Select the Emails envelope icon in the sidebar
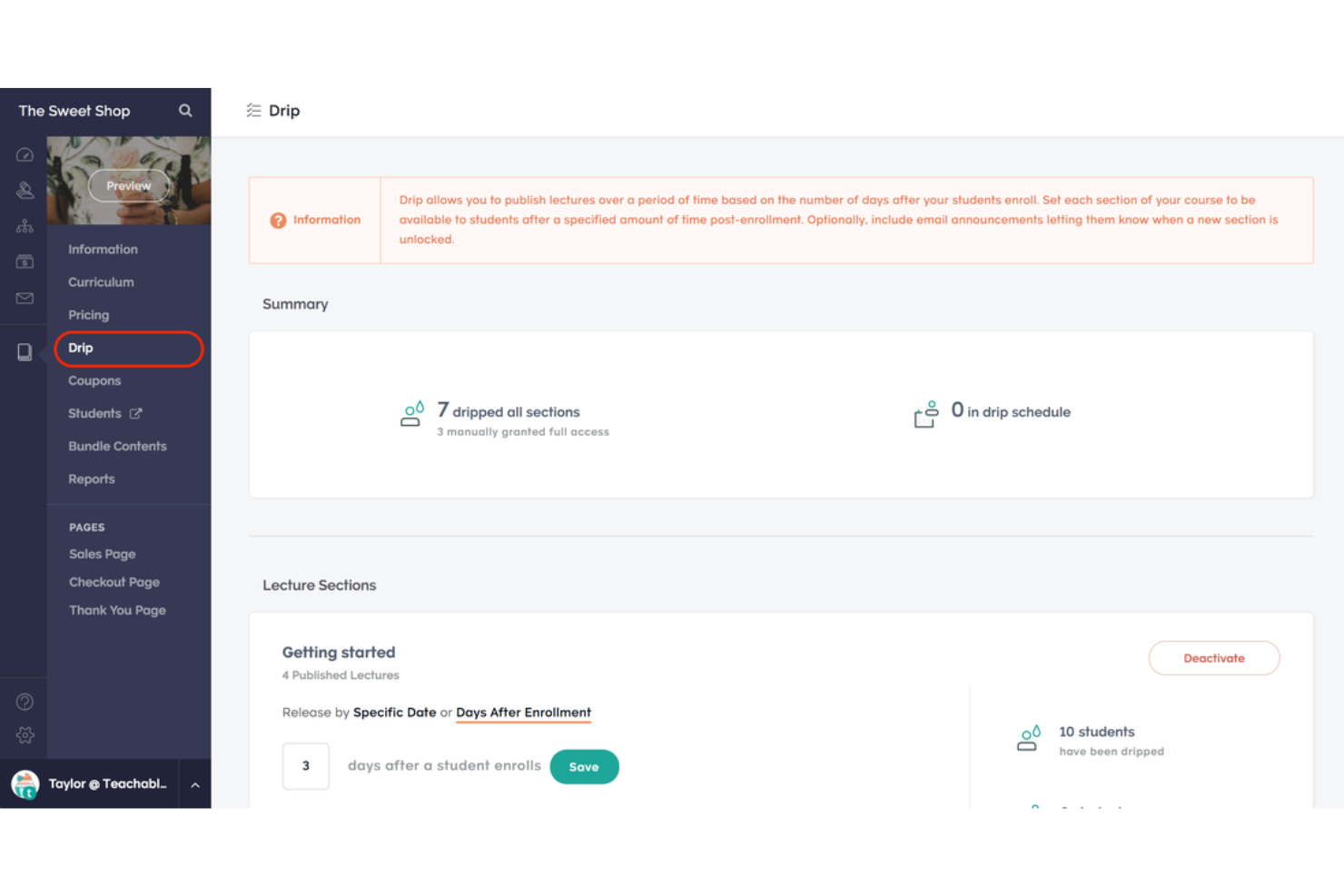The width and height of the screenshot is (1344, 896). [x=25, y=298]
